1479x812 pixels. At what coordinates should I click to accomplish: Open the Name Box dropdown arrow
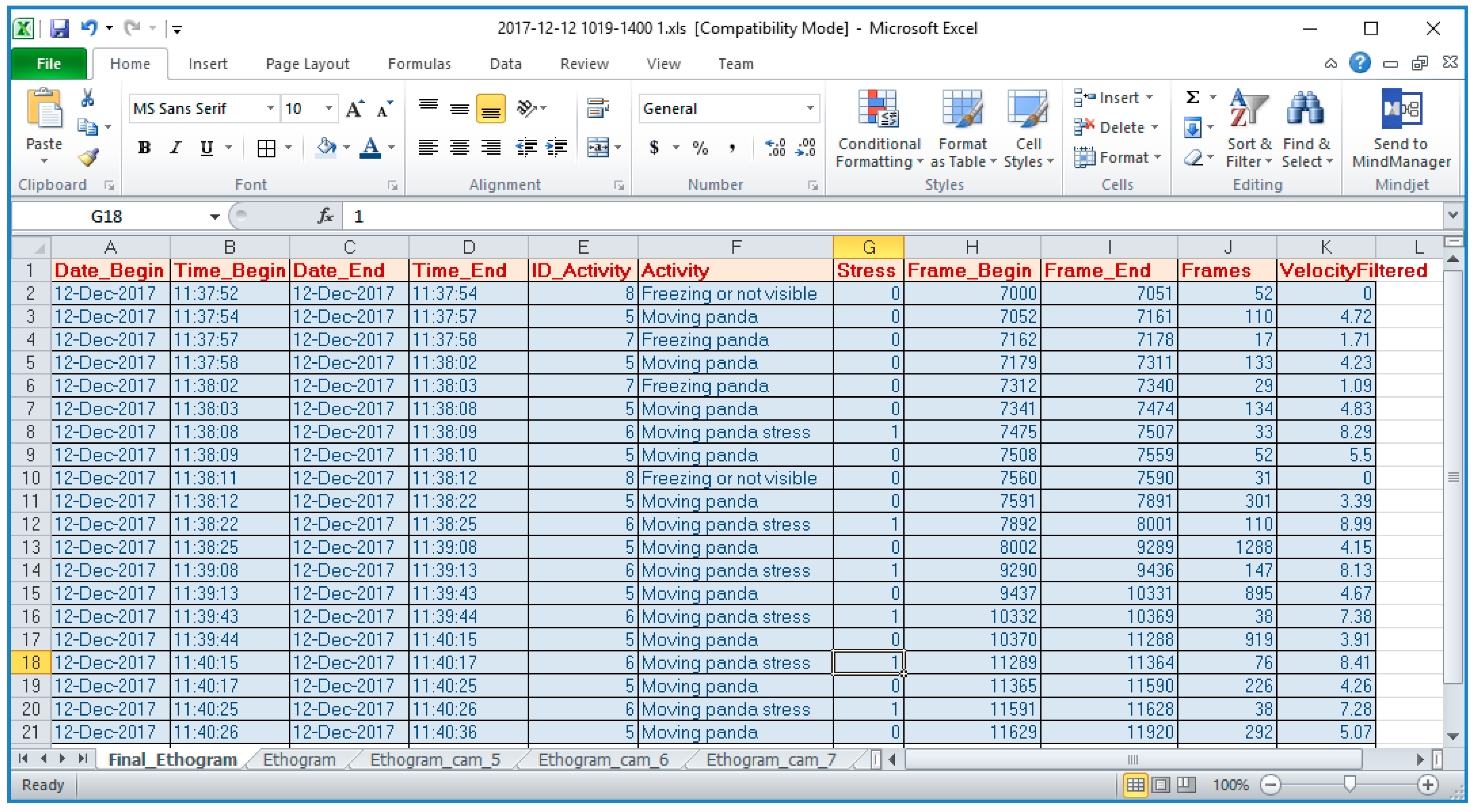tap(214, 216)
